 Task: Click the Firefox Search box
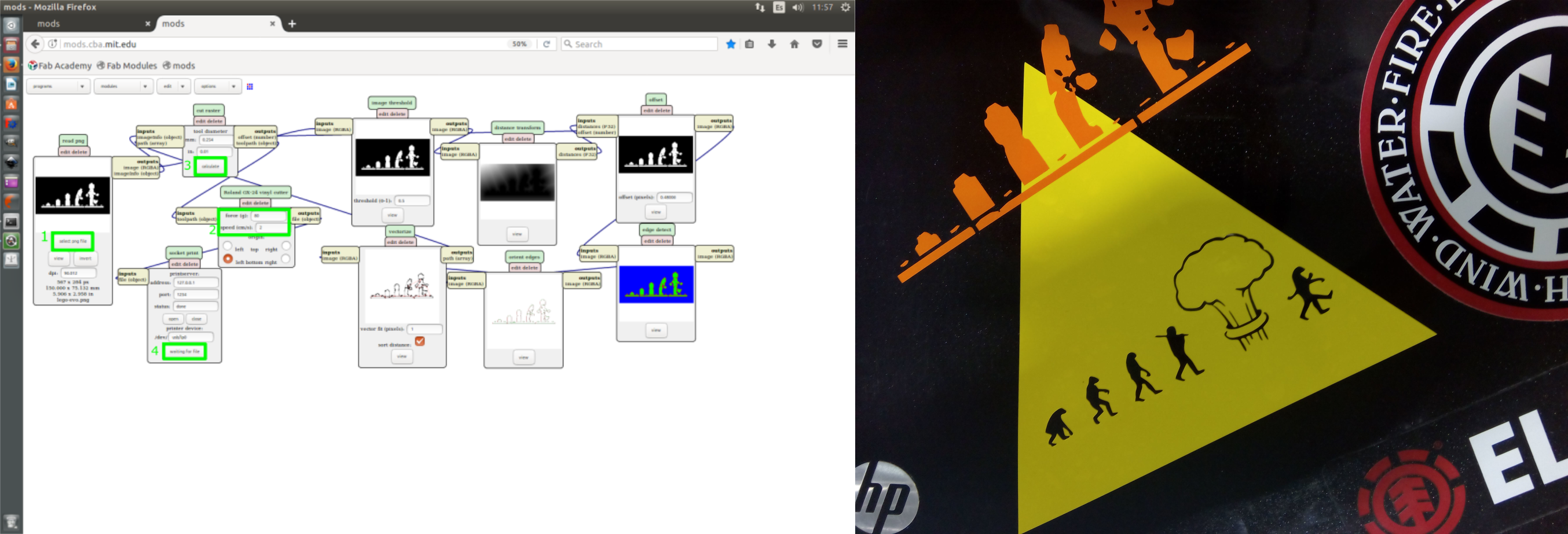pyautogui.click(x=639, y=44)
